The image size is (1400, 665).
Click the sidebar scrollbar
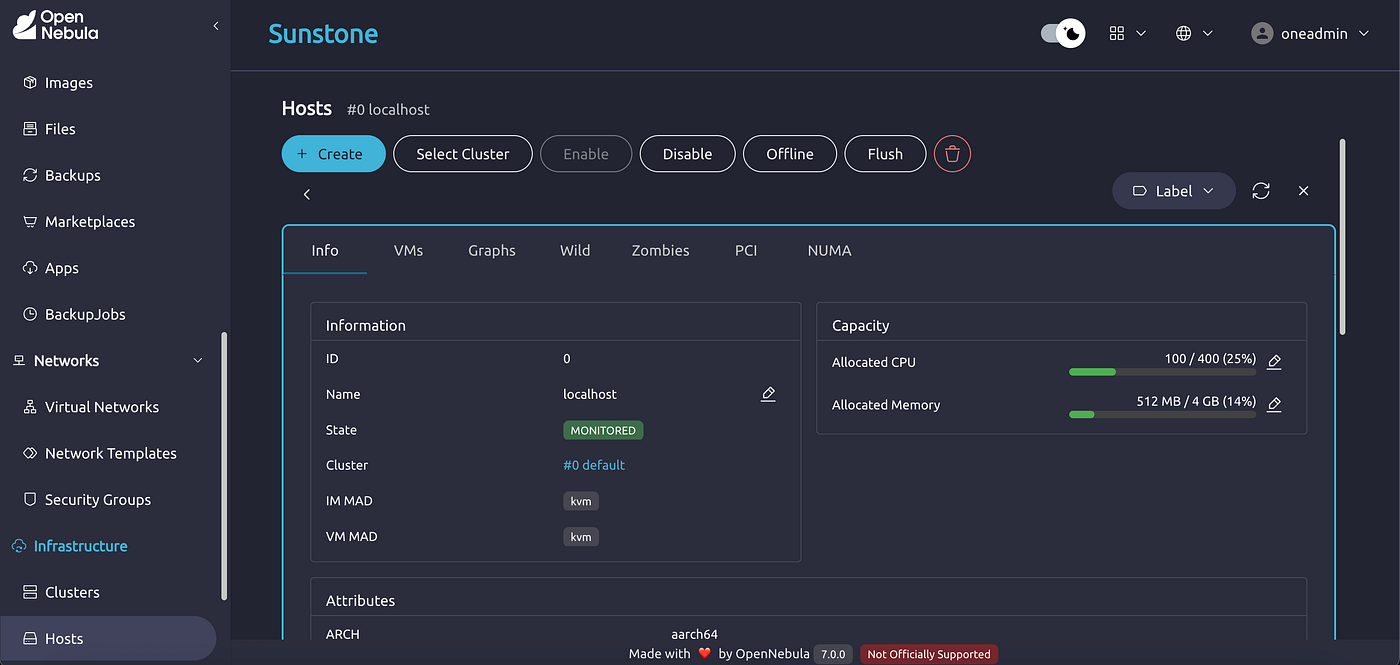pyautogui.click(x=224, y=465)
